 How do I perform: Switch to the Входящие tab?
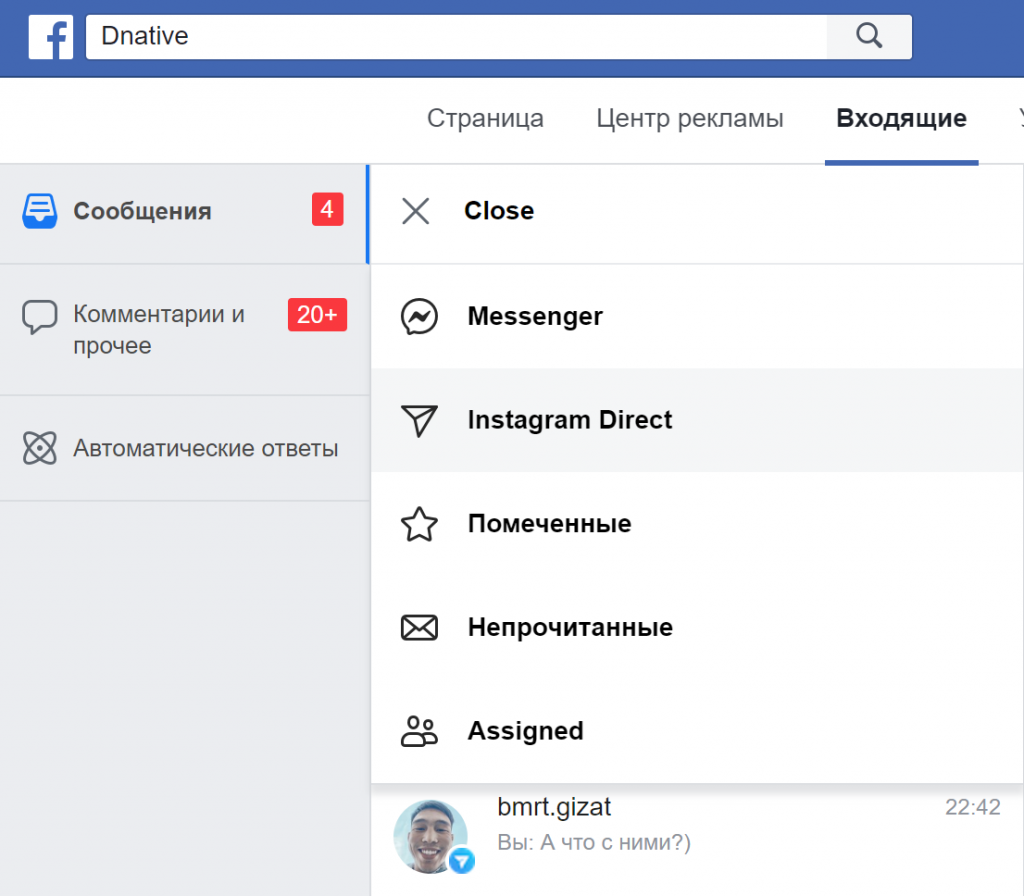pos(901,119)
